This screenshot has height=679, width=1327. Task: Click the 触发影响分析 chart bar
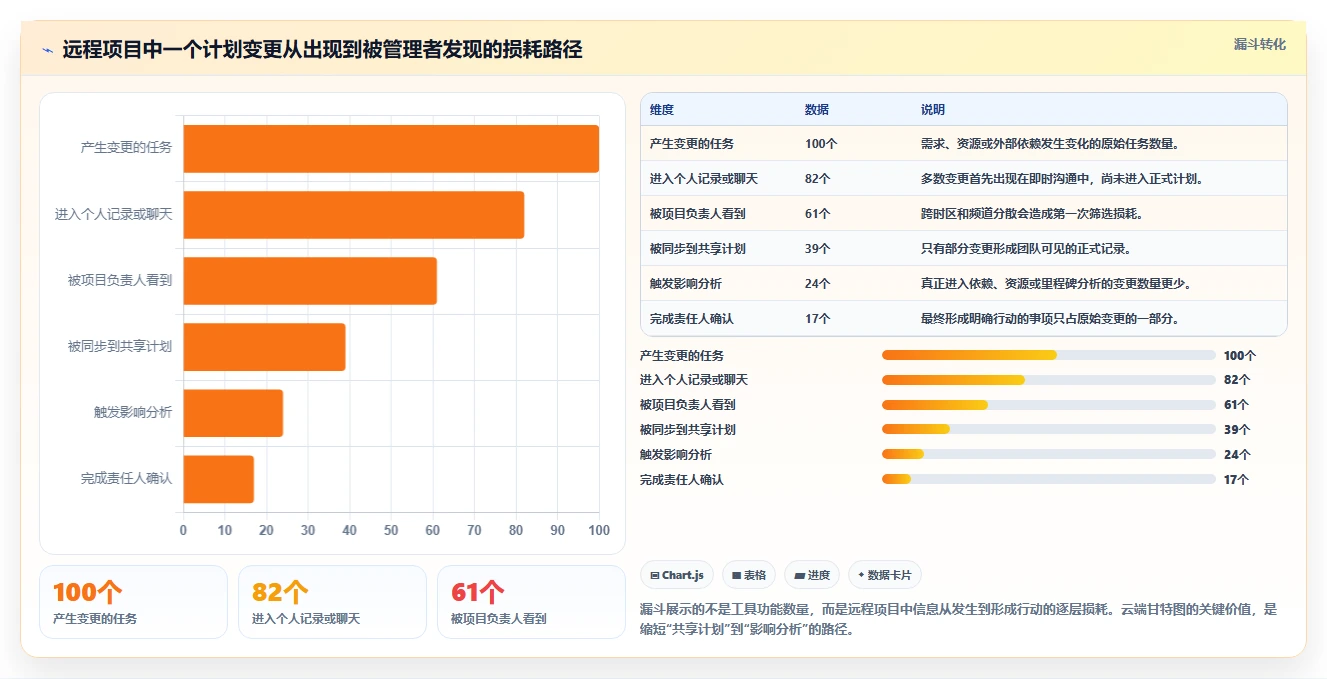[233, 413]
